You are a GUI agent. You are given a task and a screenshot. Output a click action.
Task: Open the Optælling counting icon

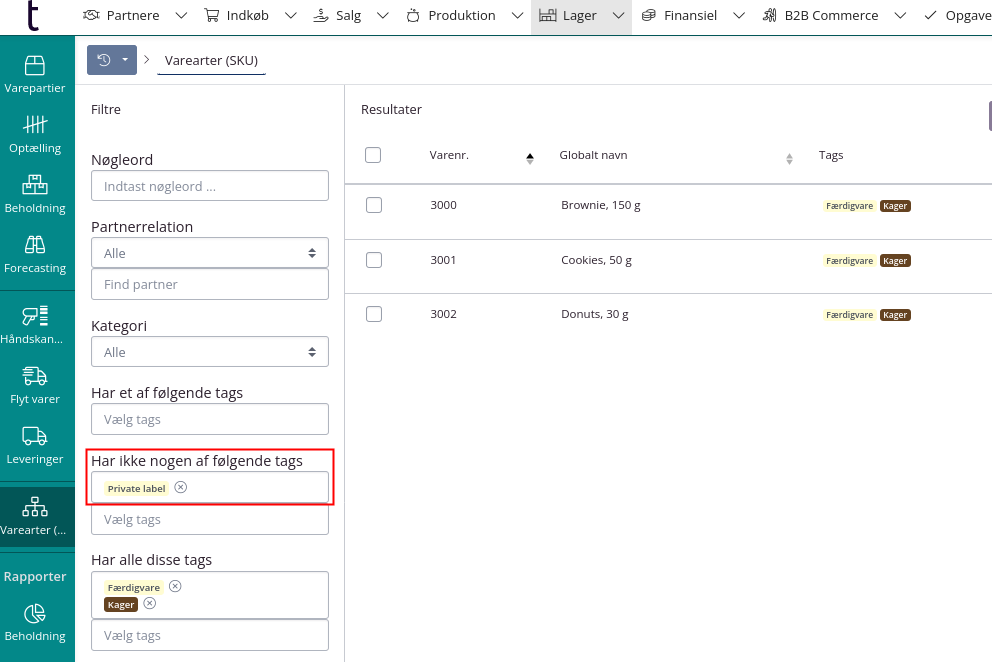pos(35,125)
